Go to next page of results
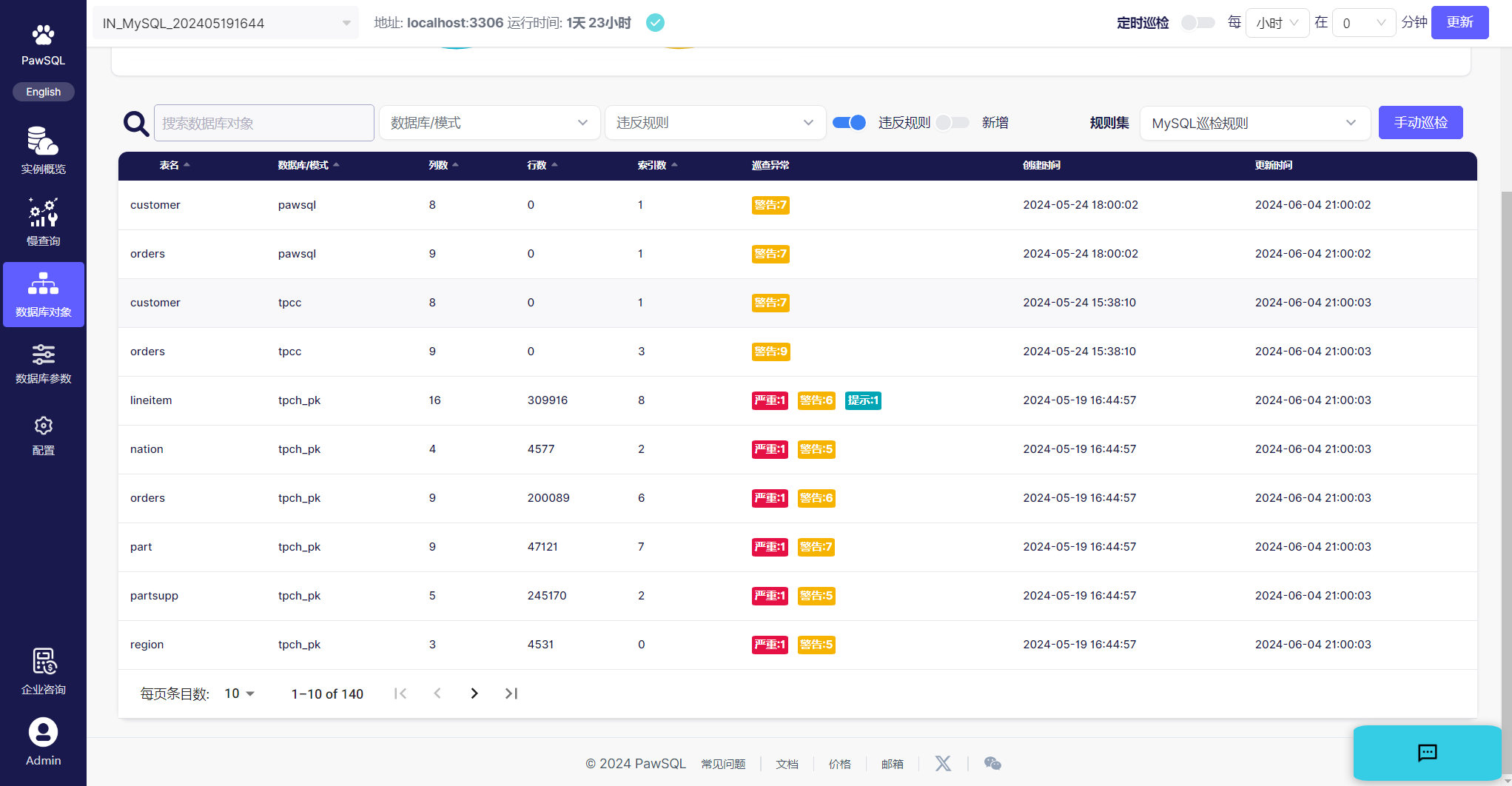The height and width of the screenshot is (786, 1512). click(x=474, y=693)
